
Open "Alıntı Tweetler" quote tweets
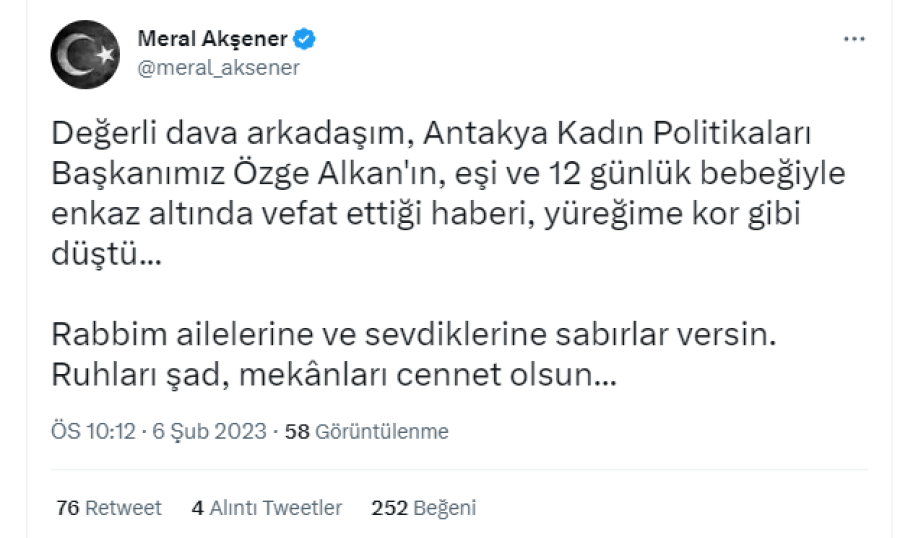(276, 508)
